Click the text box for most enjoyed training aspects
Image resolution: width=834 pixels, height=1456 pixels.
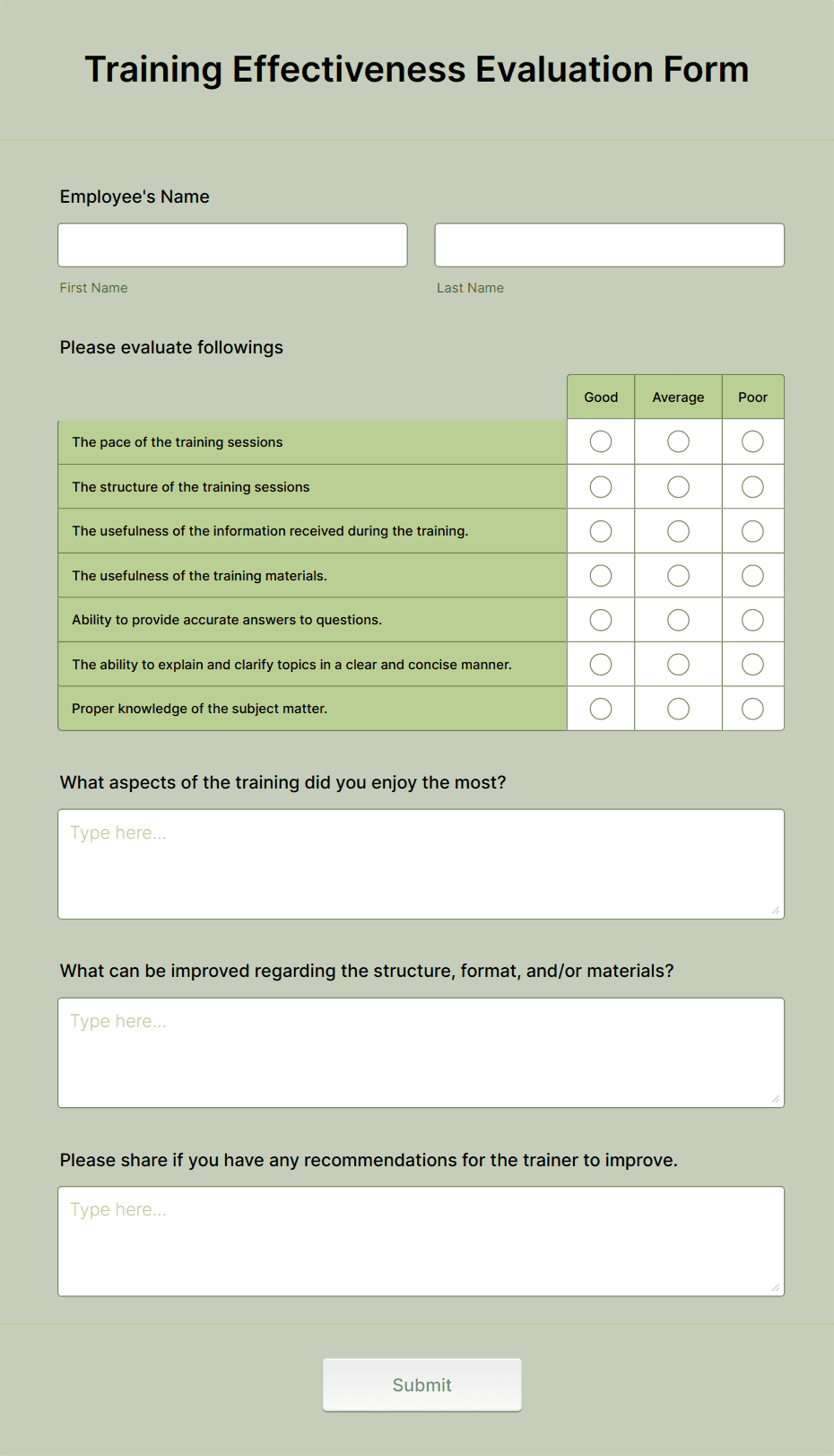click(421, 861)
